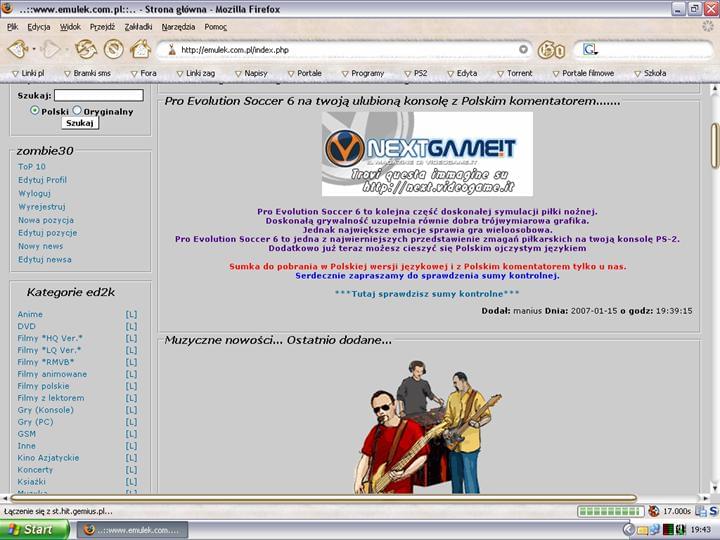The height and width of the screenshot is (540, 720).
Task: Go to the Home page icon
Action: coord(141,49)
